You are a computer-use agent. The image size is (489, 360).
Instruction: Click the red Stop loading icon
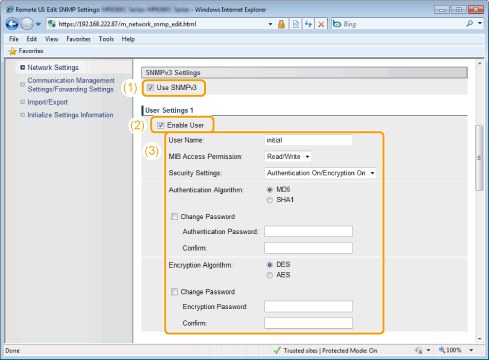click(321, 24)
